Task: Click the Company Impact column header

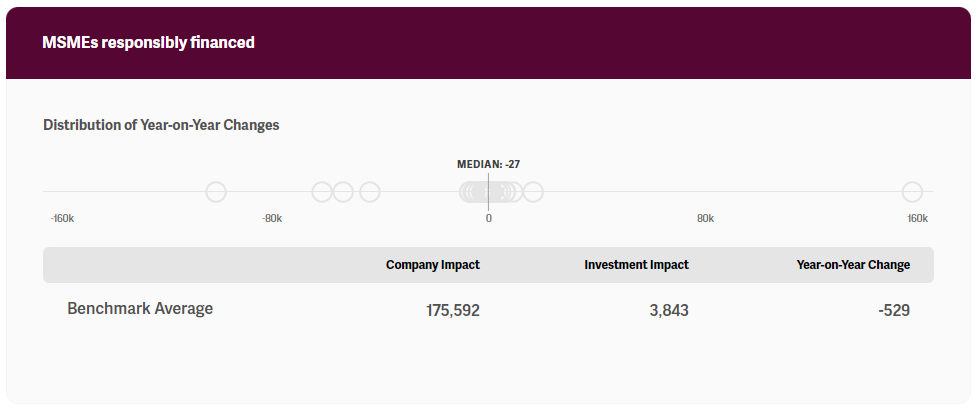Action: (x=433, y=265)
